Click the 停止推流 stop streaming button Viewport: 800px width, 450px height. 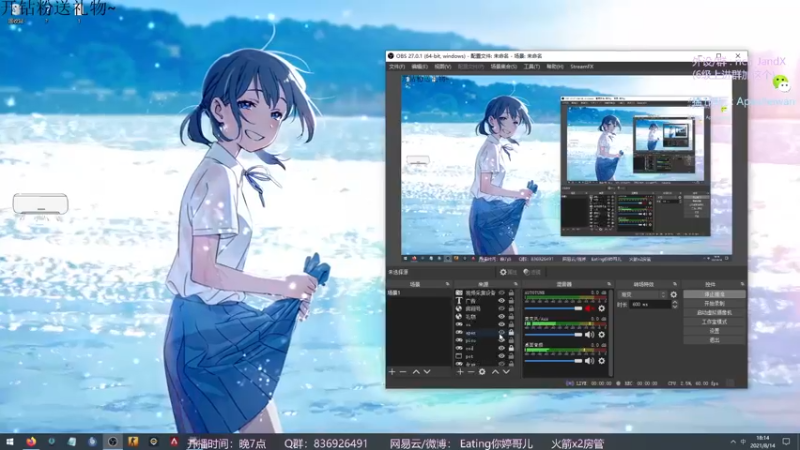click(714, 294)
